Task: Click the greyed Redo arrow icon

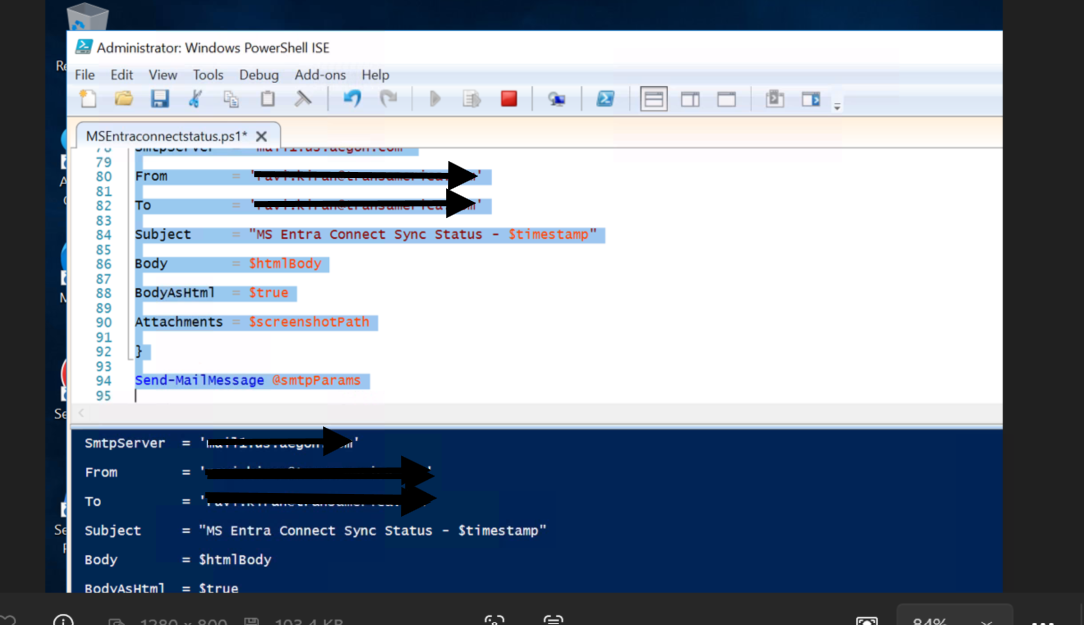Action: (x=389, y=99)
